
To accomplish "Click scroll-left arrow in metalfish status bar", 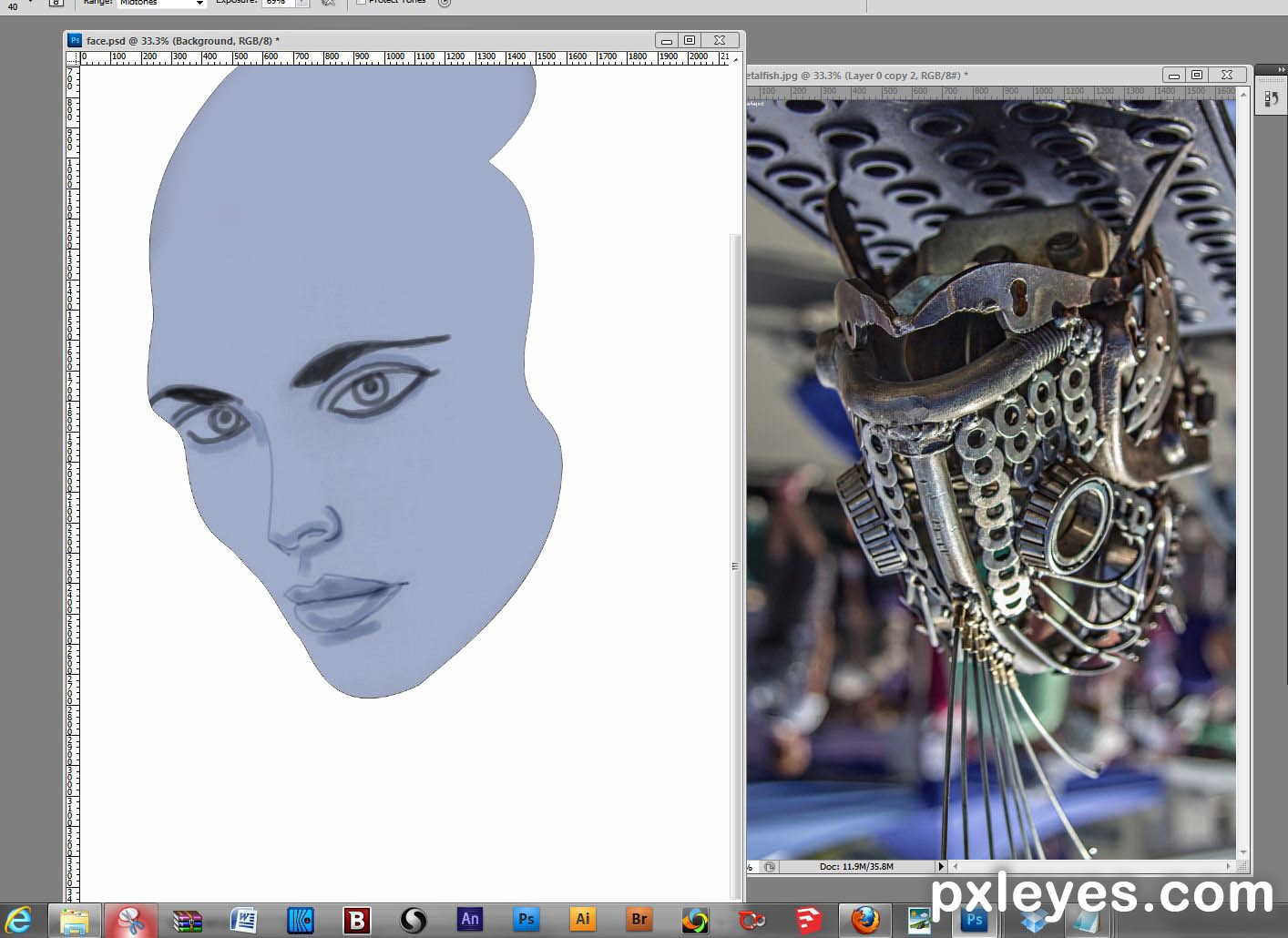I will [955, 866].
